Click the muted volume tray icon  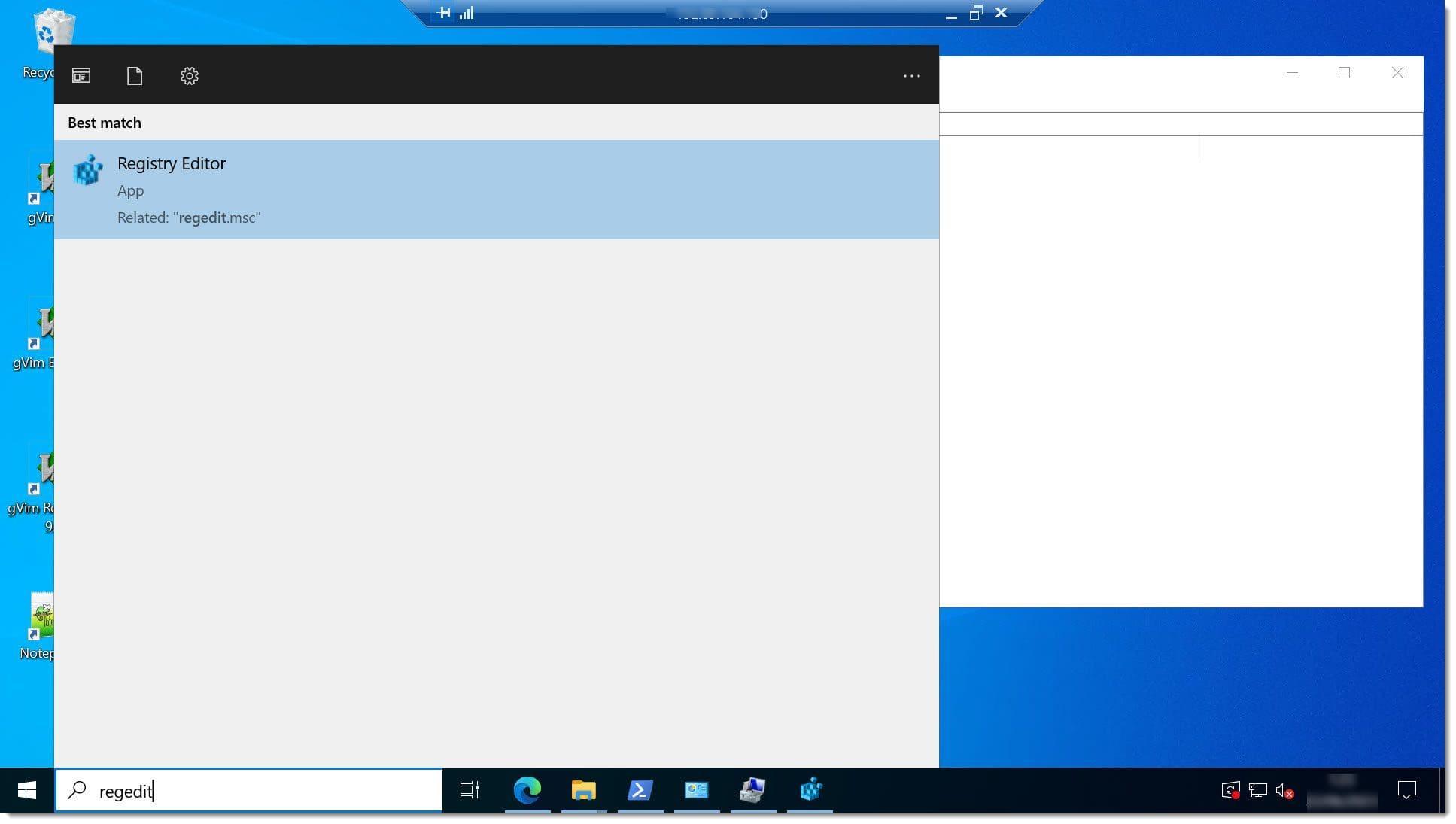[x=1284, y=791]
